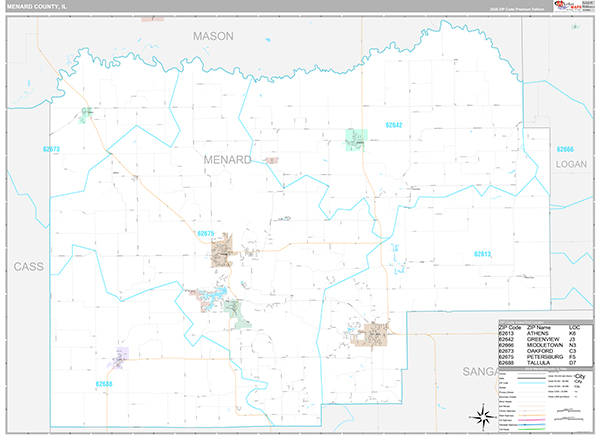Click the CASS county label
600x435 pixels.
[x=29, y=267]
